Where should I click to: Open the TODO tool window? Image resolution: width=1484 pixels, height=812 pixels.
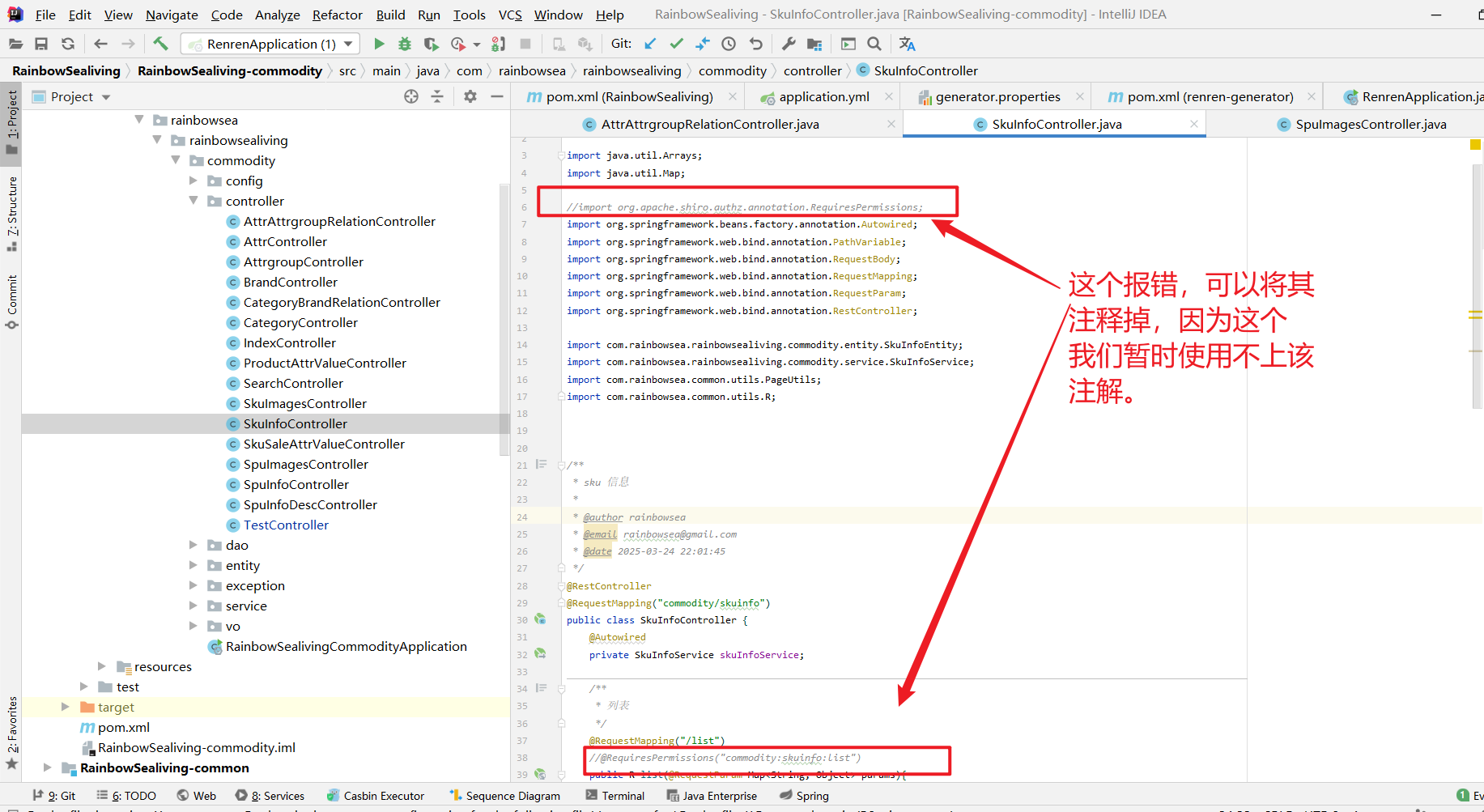125,796
